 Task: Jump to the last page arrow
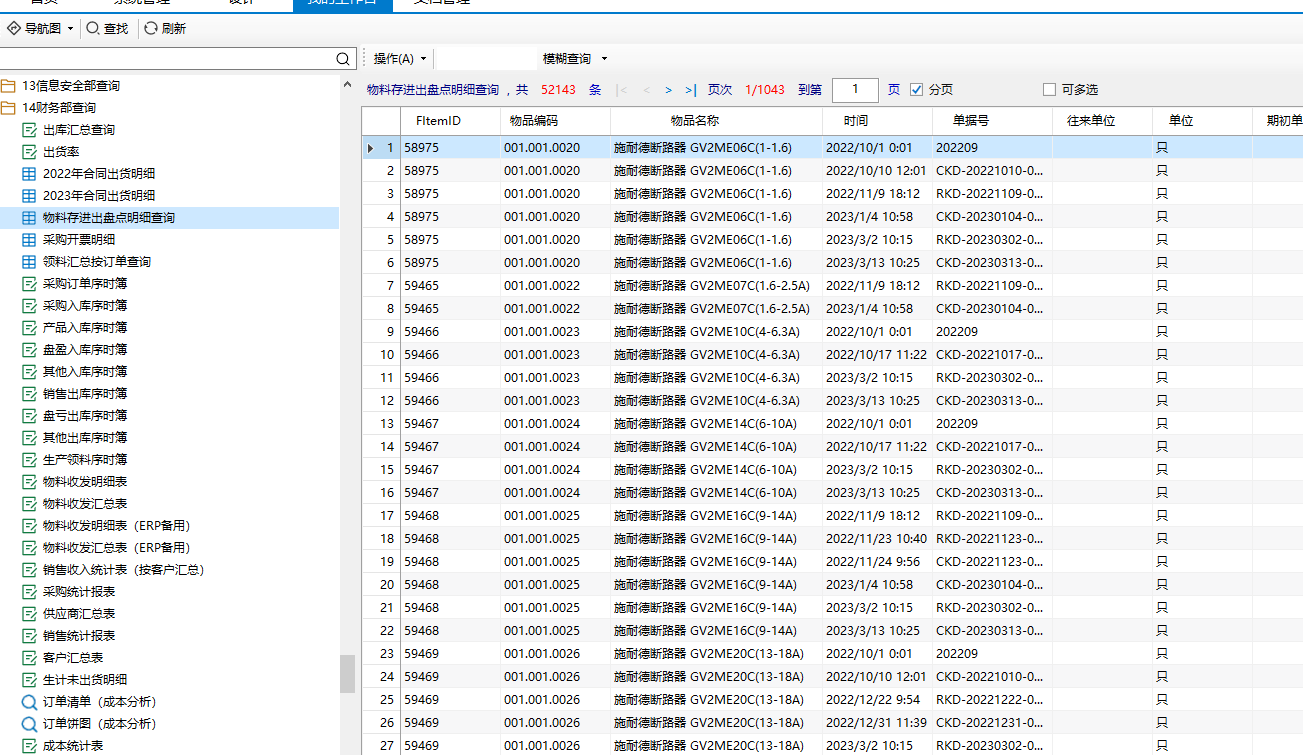690,90
